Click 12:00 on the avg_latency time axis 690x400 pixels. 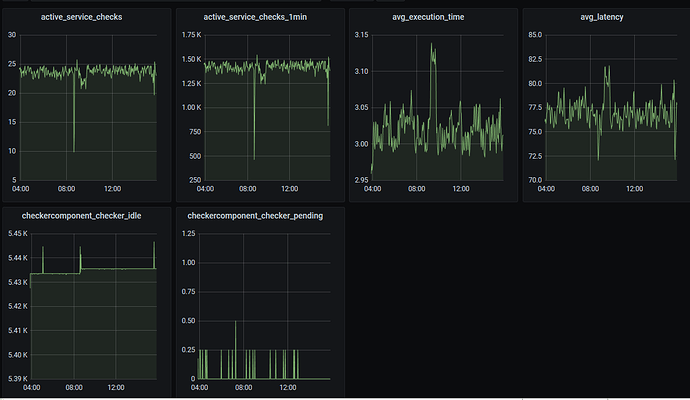(x=634, y=189)
